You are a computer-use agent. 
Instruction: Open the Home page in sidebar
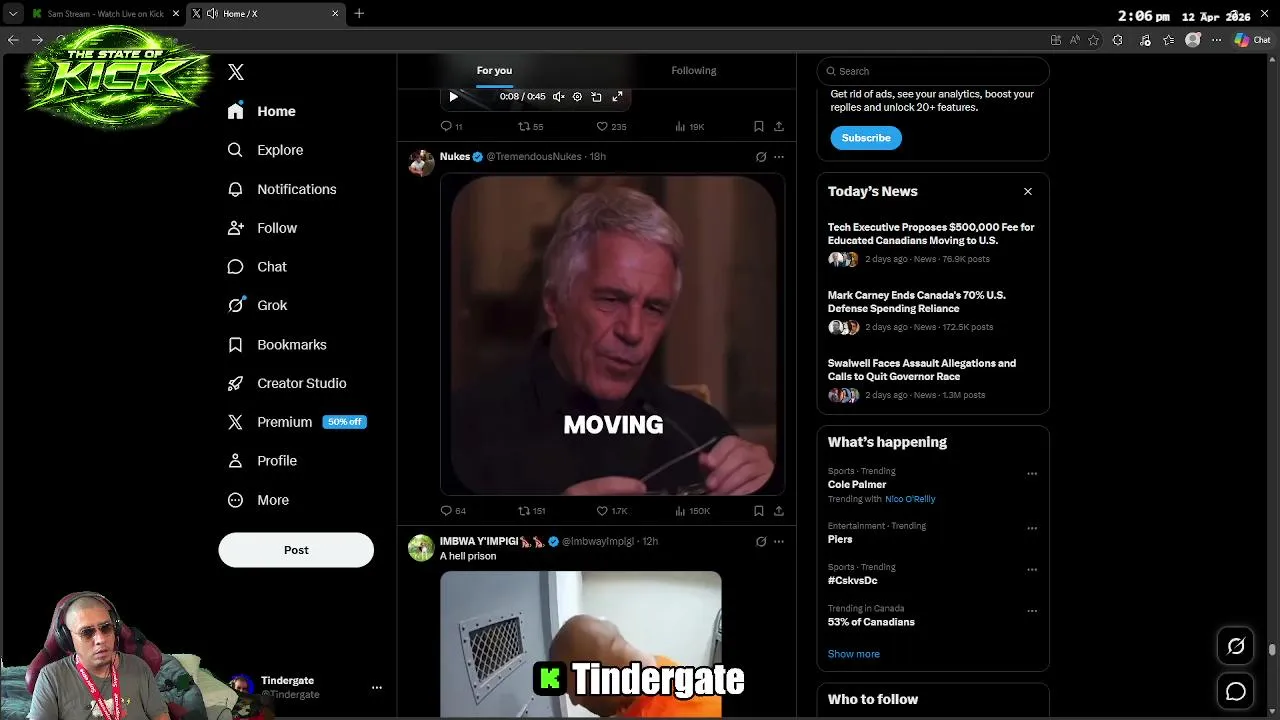click(x=262, y=111)
